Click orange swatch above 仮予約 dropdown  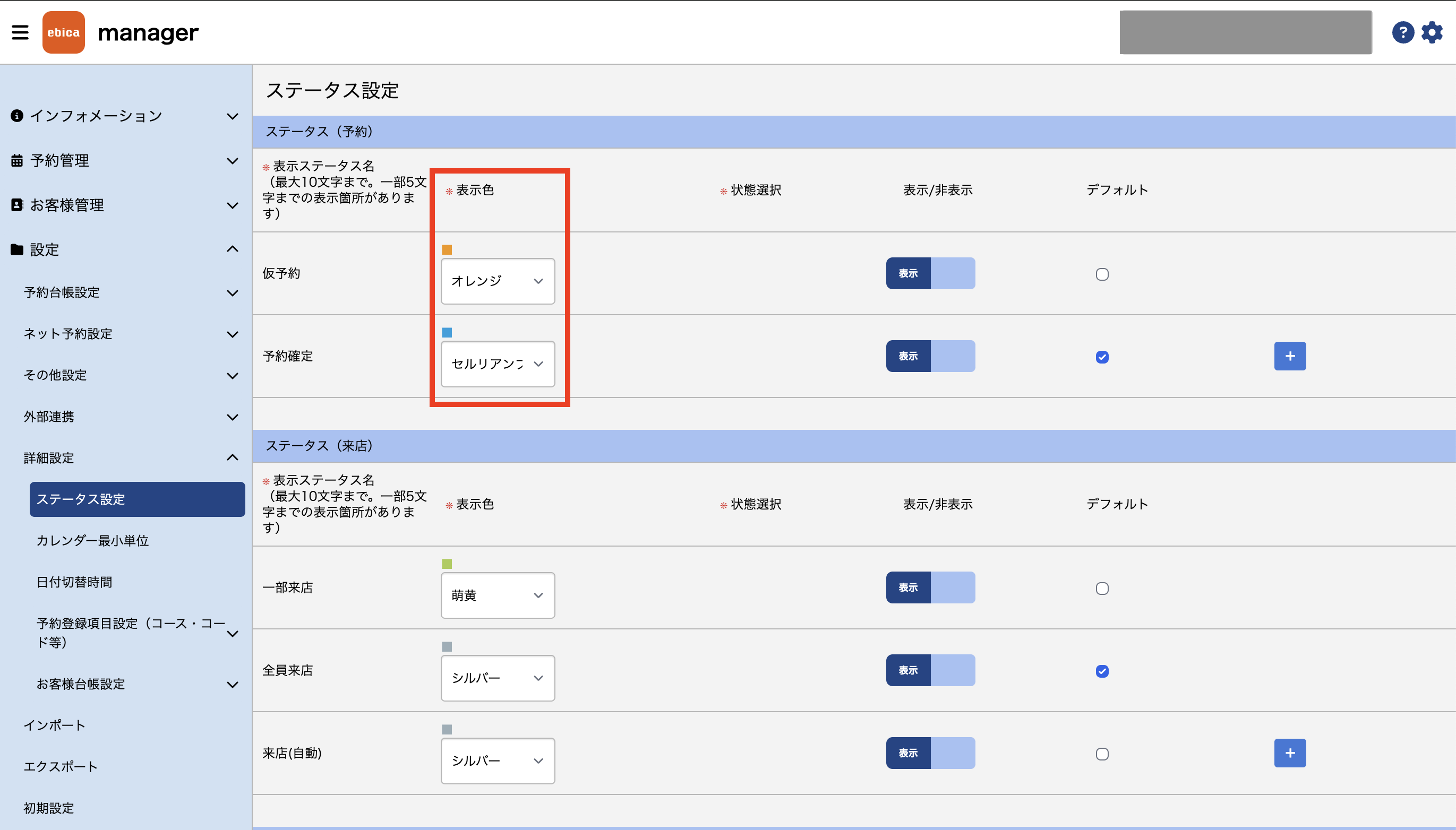(x=447, y=249)
